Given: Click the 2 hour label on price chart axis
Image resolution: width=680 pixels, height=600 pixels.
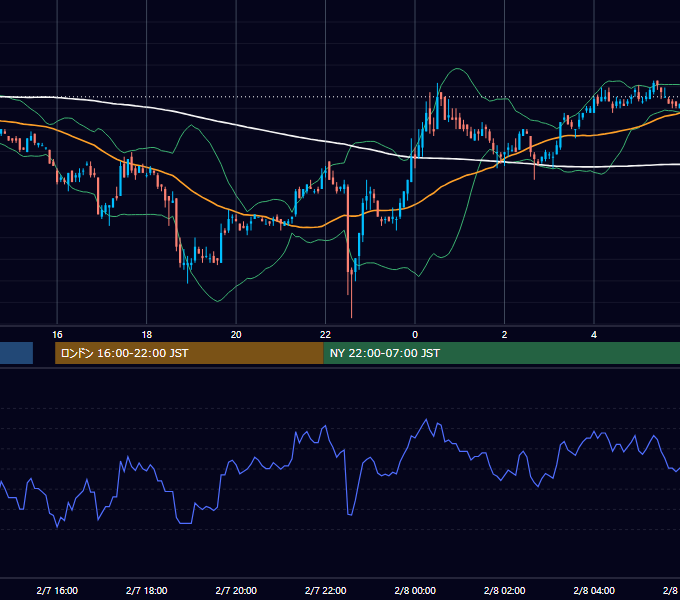Looking at the screenshot, I should pyautogui.click(x=504, y=335).
